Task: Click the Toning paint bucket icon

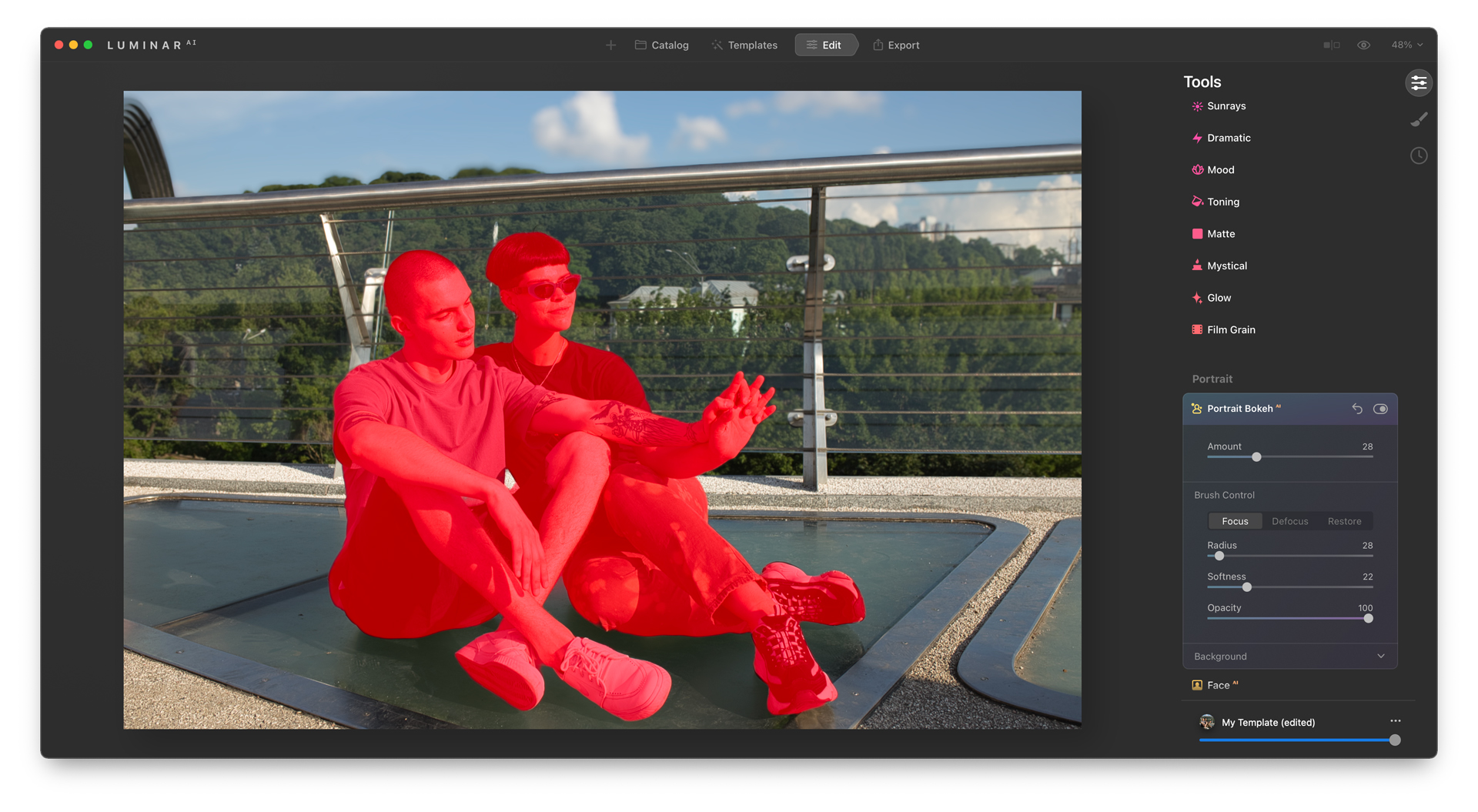Action: tap(1197, 202)
